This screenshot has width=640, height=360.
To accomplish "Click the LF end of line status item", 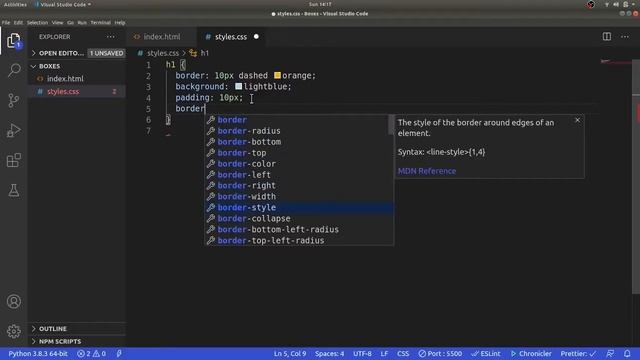I will [384, 353].
